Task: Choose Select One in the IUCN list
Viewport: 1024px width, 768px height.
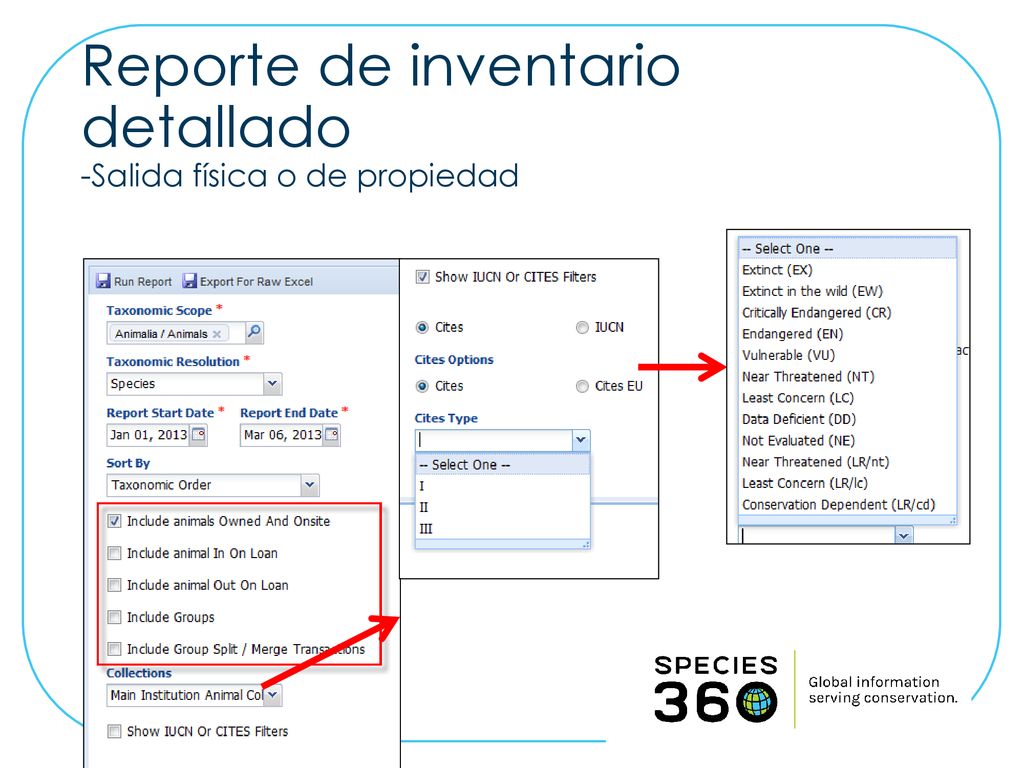Action: (848, 249)
